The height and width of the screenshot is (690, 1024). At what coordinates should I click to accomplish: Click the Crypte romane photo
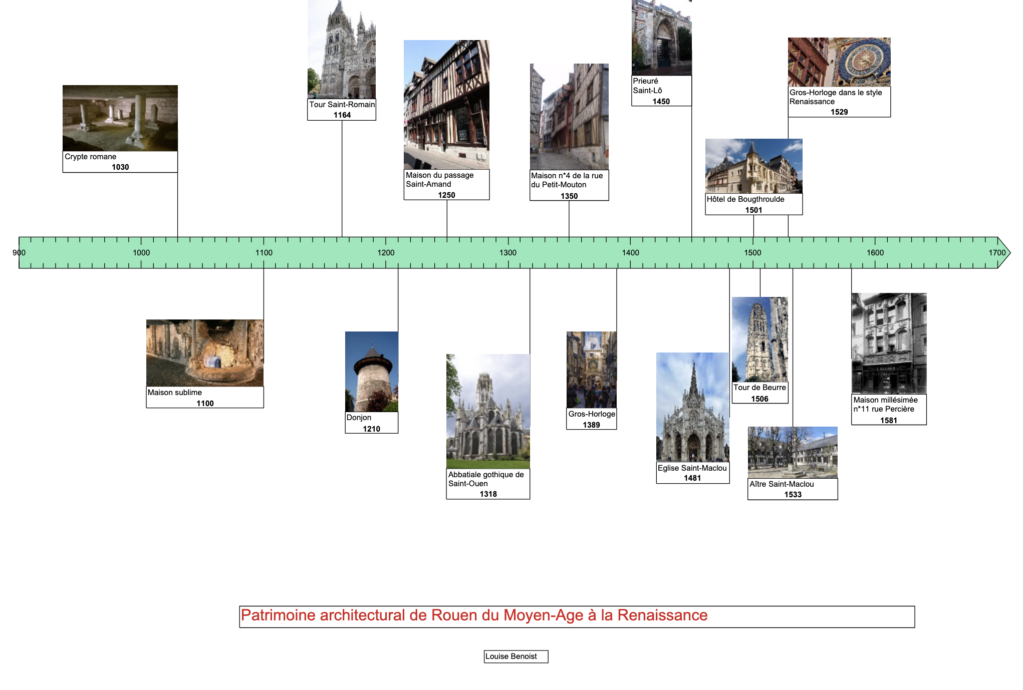coord(120,118)
